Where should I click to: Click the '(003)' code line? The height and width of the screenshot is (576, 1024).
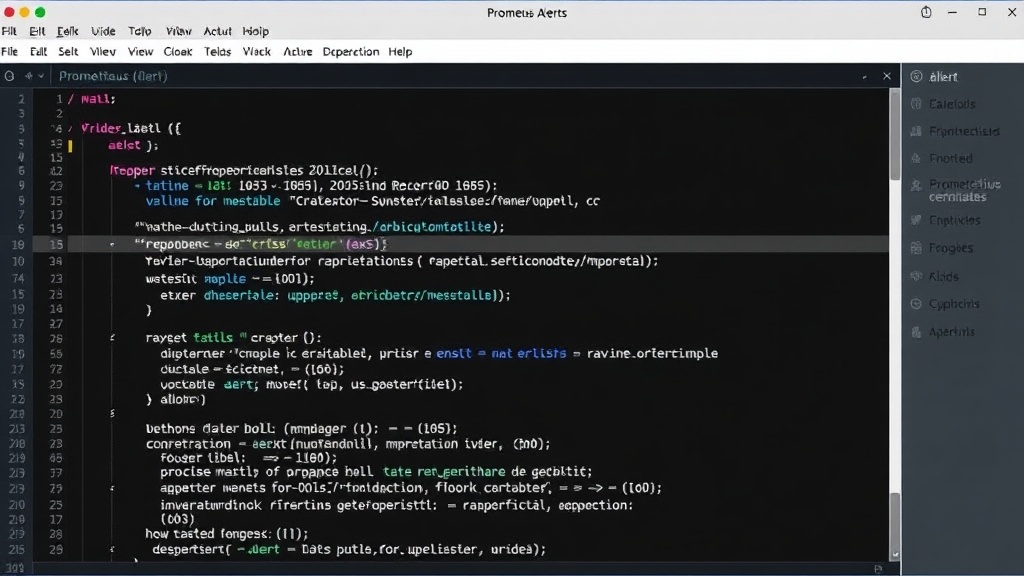click(x=177, y=519)
